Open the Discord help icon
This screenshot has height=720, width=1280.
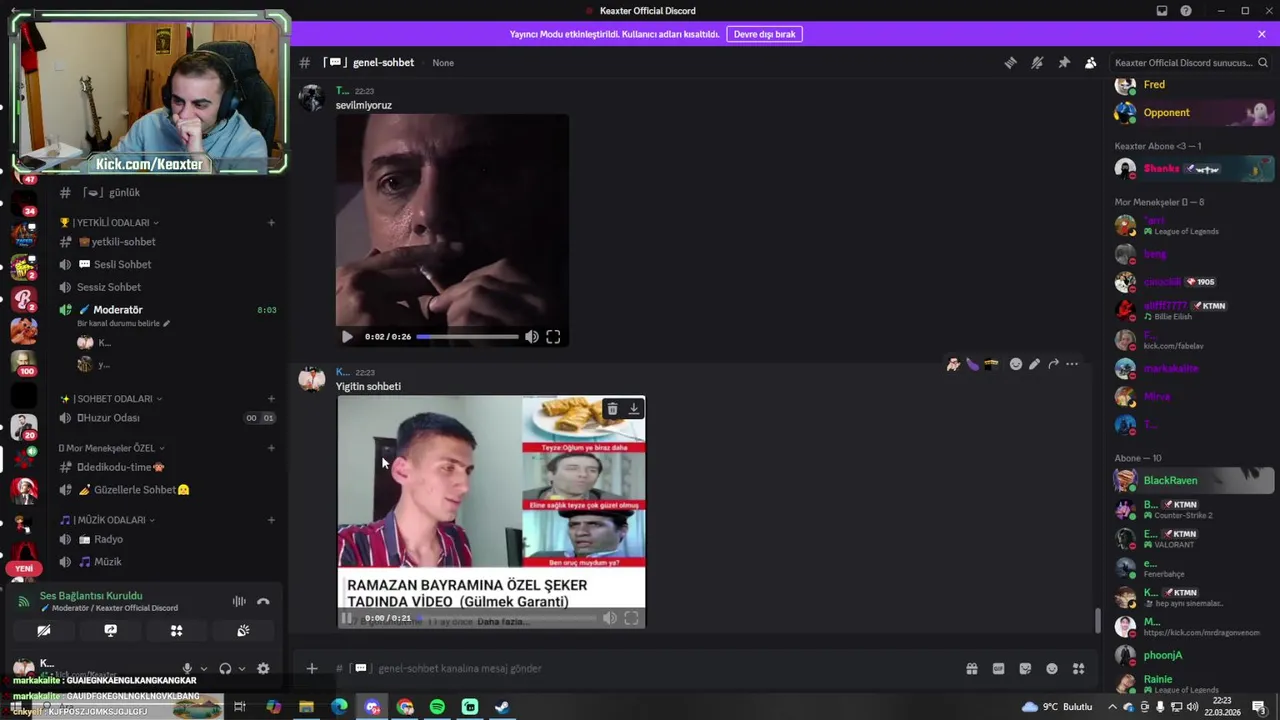(x=1186, y=11)
